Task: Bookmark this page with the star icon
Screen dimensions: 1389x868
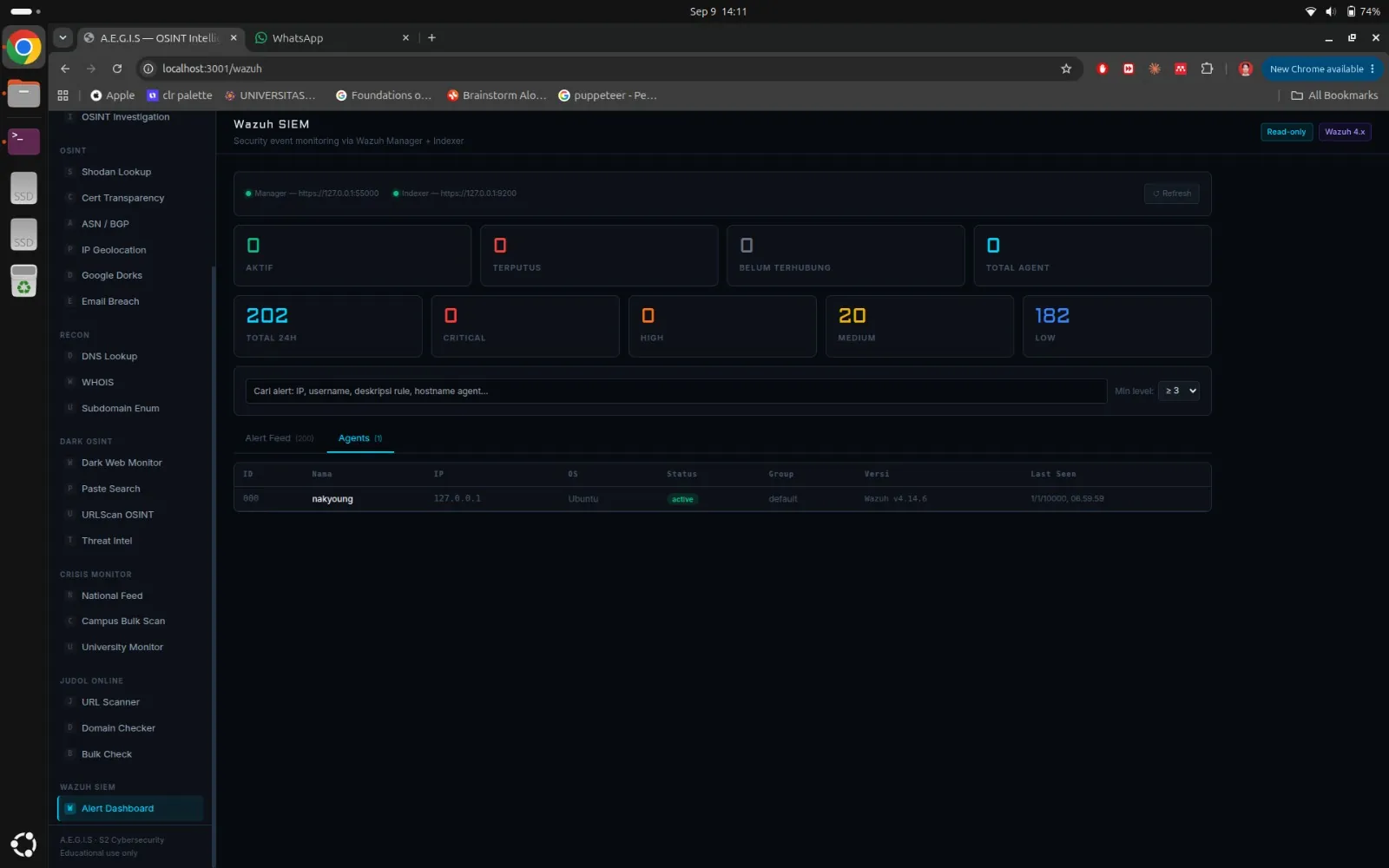Action: tap(1066, 69)
